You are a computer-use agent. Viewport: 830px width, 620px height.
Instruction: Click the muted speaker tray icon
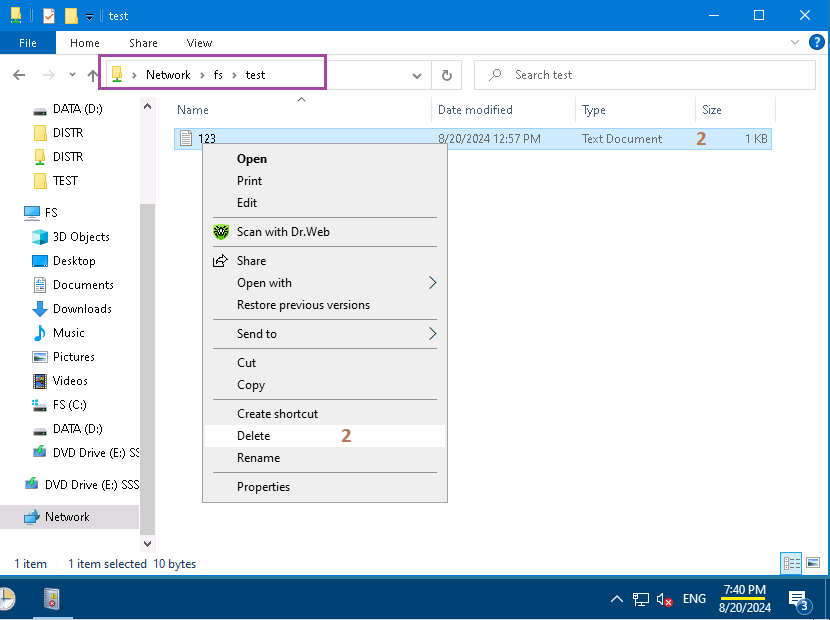[x=664, y=599]
